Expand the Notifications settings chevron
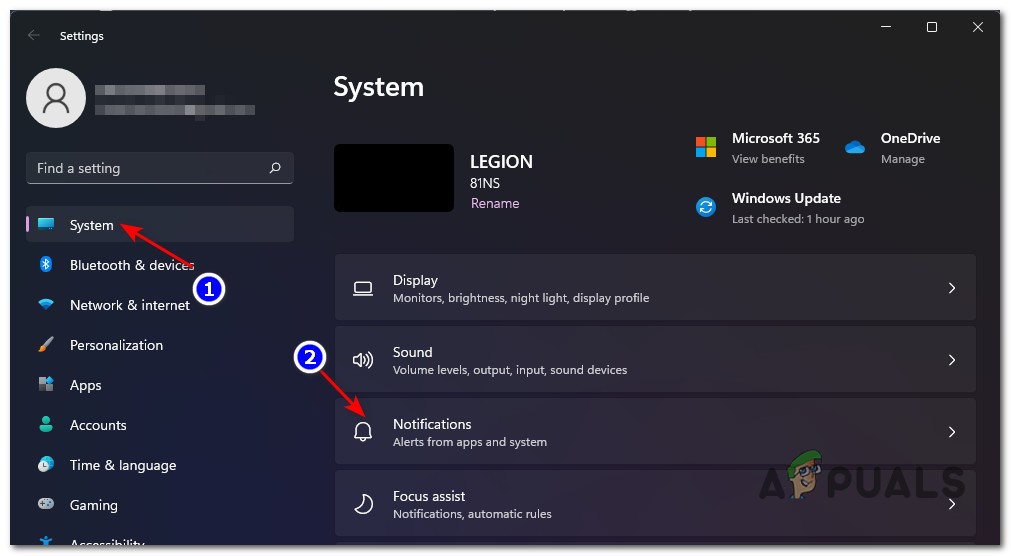 952,432
